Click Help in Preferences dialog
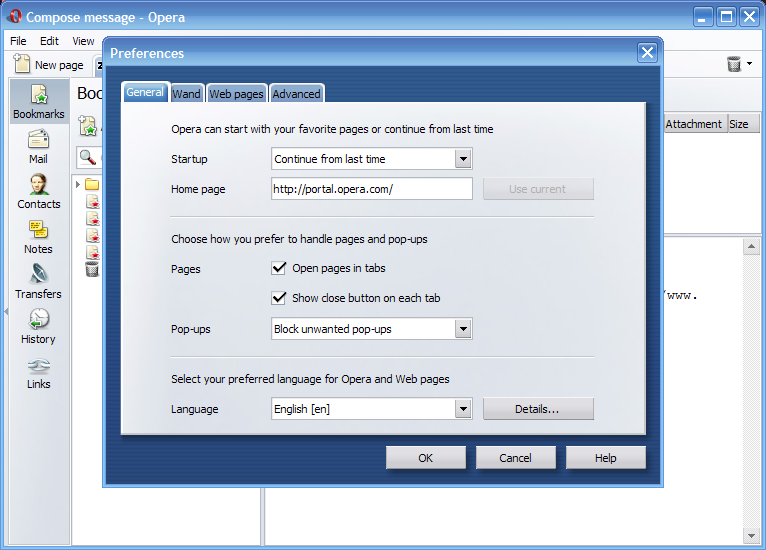 tap(606, 458)
